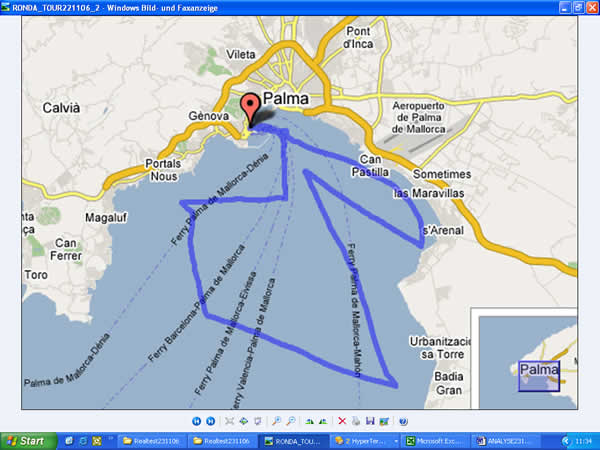Zoom out with the magnifier minus icon

(x=291, y=422)
